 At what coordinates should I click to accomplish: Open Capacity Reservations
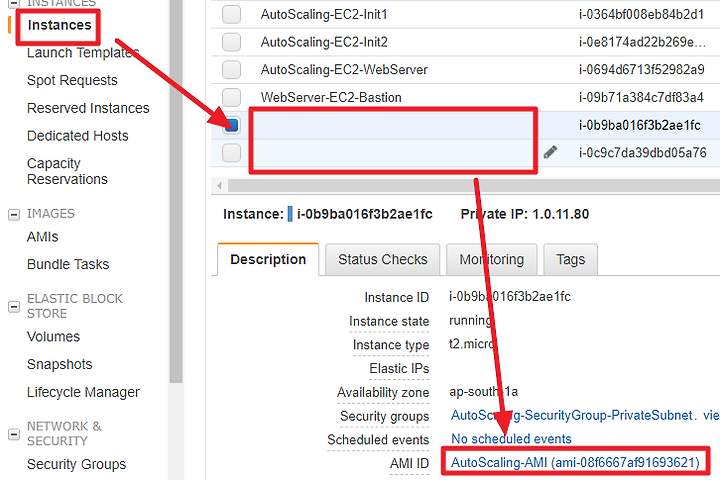click(x=67, y=171)
